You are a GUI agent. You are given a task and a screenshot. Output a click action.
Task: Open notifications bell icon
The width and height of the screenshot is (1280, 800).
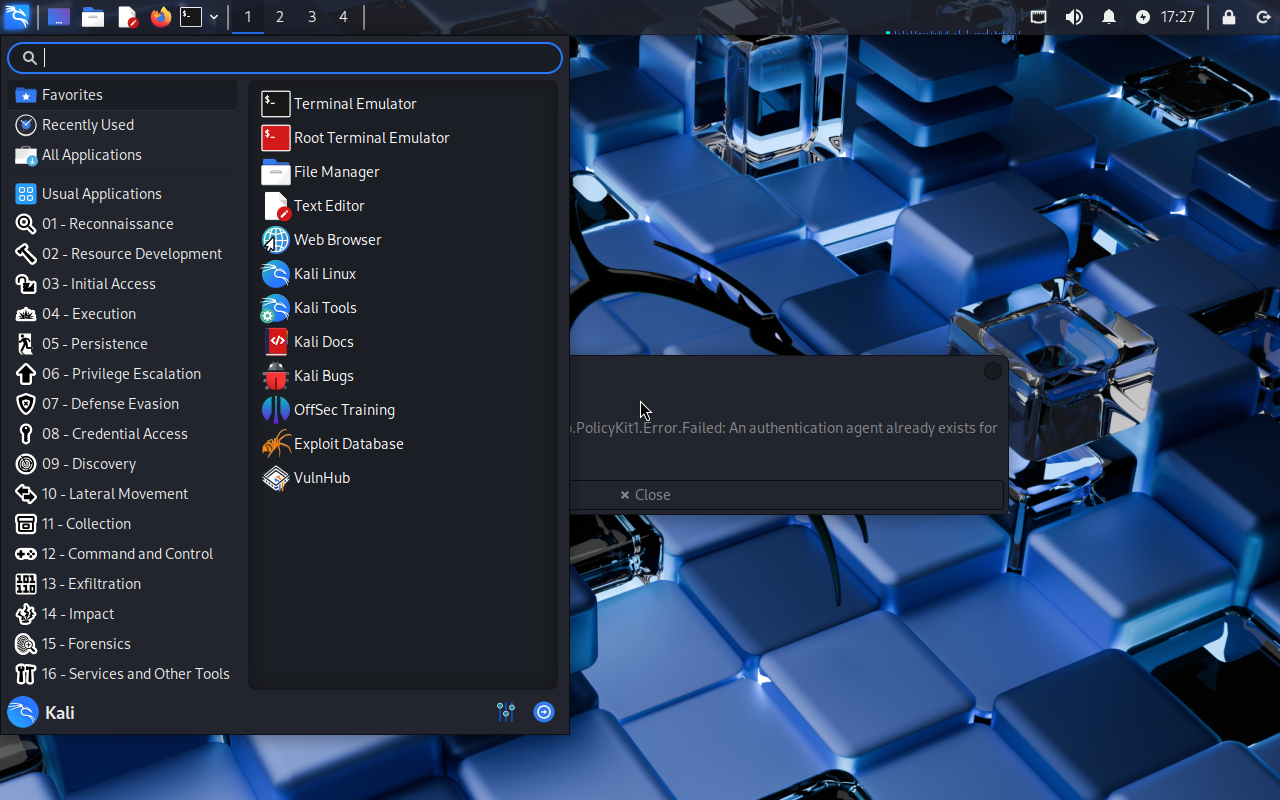(x=1109, y=17)
